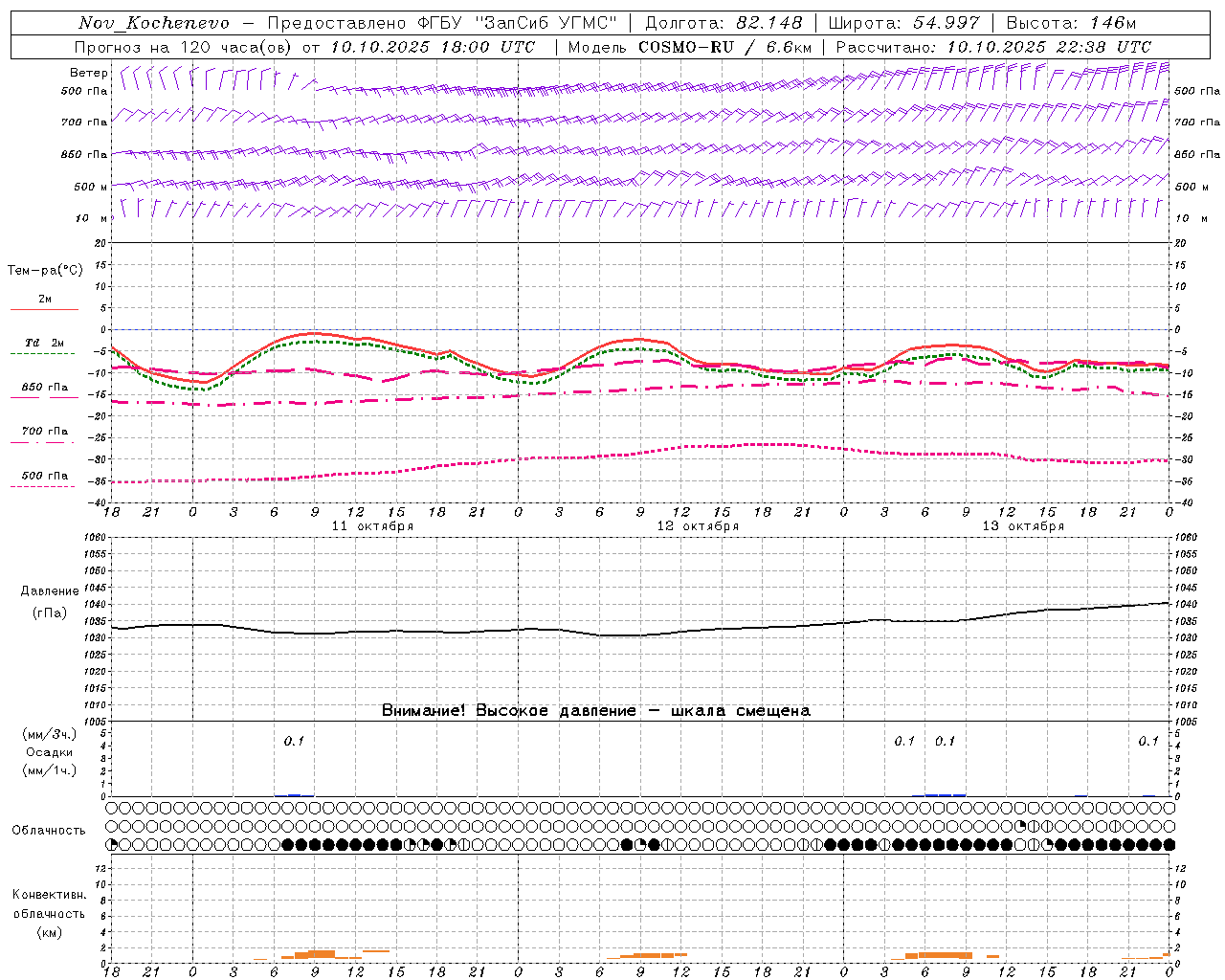Click the Облачность cloud cover label

49,831
